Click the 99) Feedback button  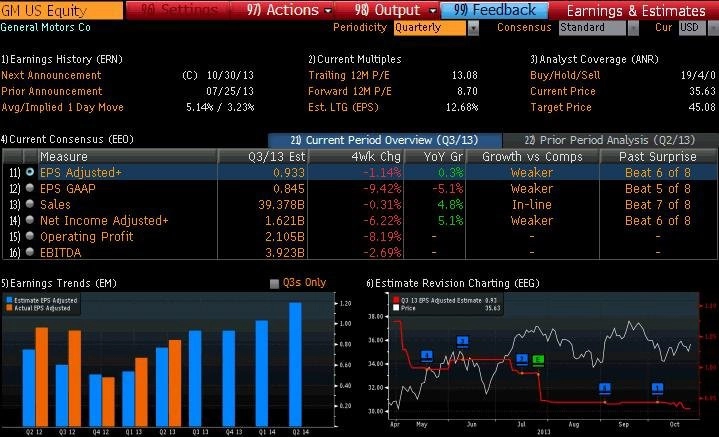pyautogui.click(x=494, y=10)
